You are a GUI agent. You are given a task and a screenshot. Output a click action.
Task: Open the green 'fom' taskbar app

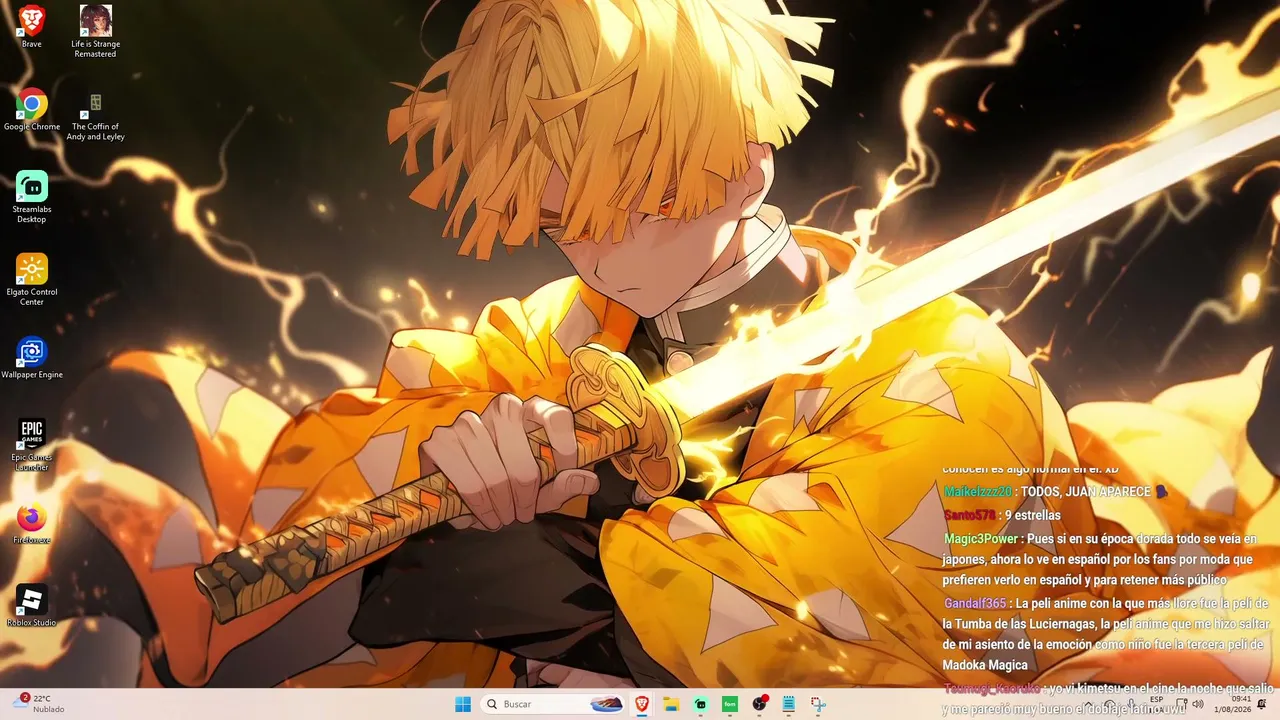click(730, 704)
